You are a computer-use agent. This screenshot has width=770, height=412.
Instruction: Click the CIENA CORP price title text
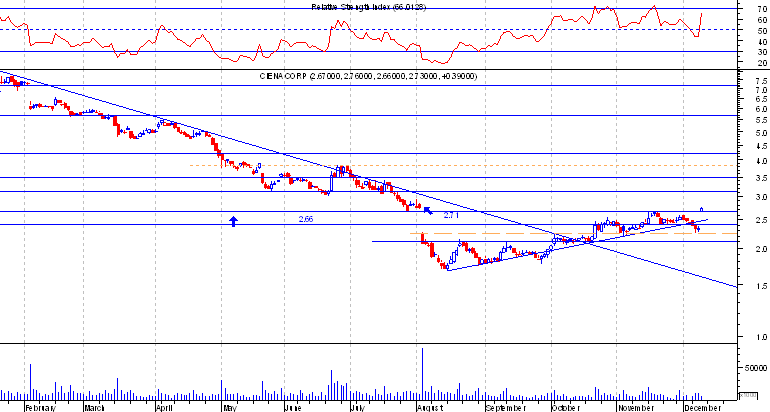click(x=368, y=76)
